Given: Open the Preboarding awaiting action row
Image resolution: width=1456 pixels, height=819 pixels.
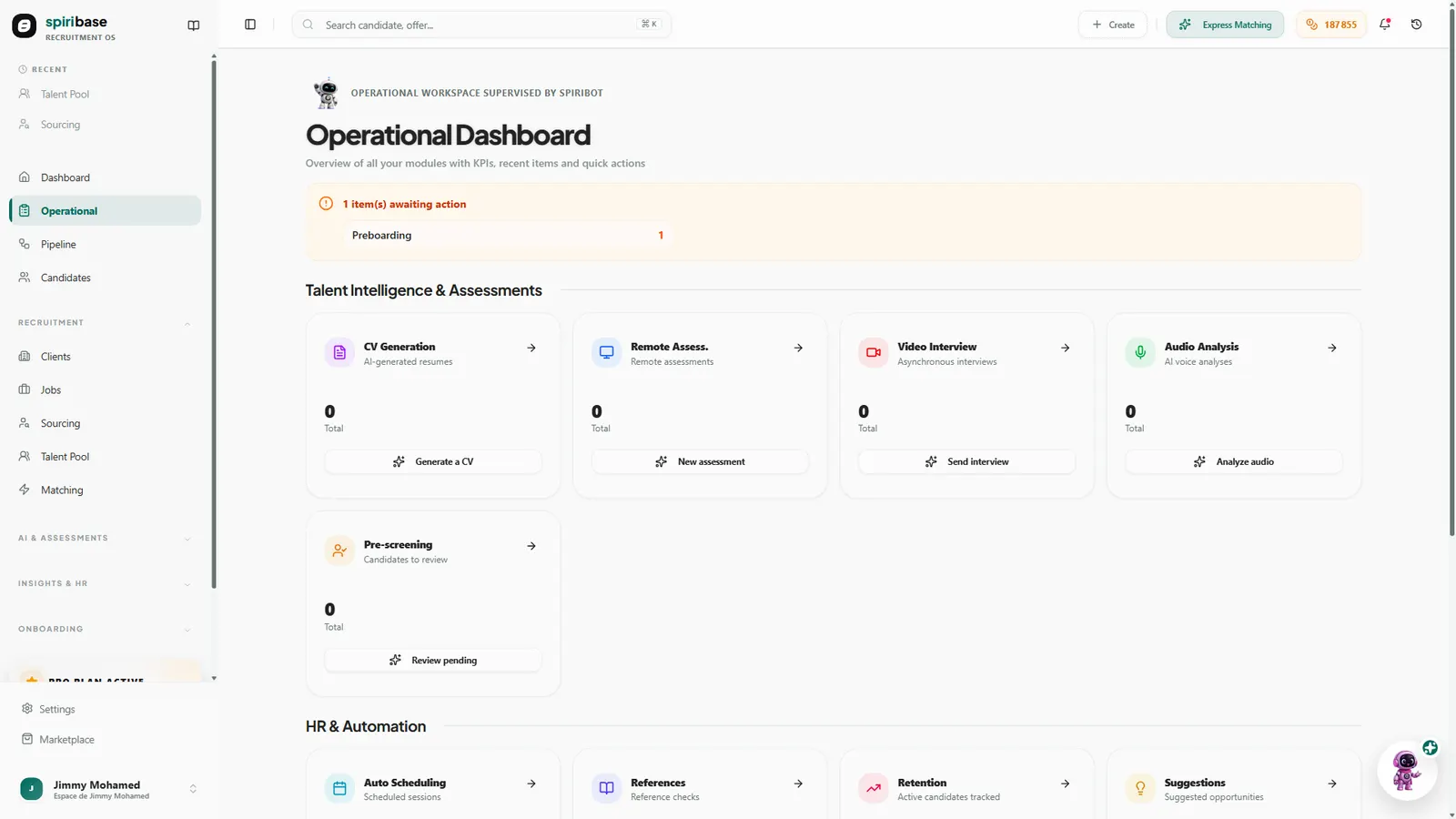Looking at the screenshot, I should pos(507,236).
